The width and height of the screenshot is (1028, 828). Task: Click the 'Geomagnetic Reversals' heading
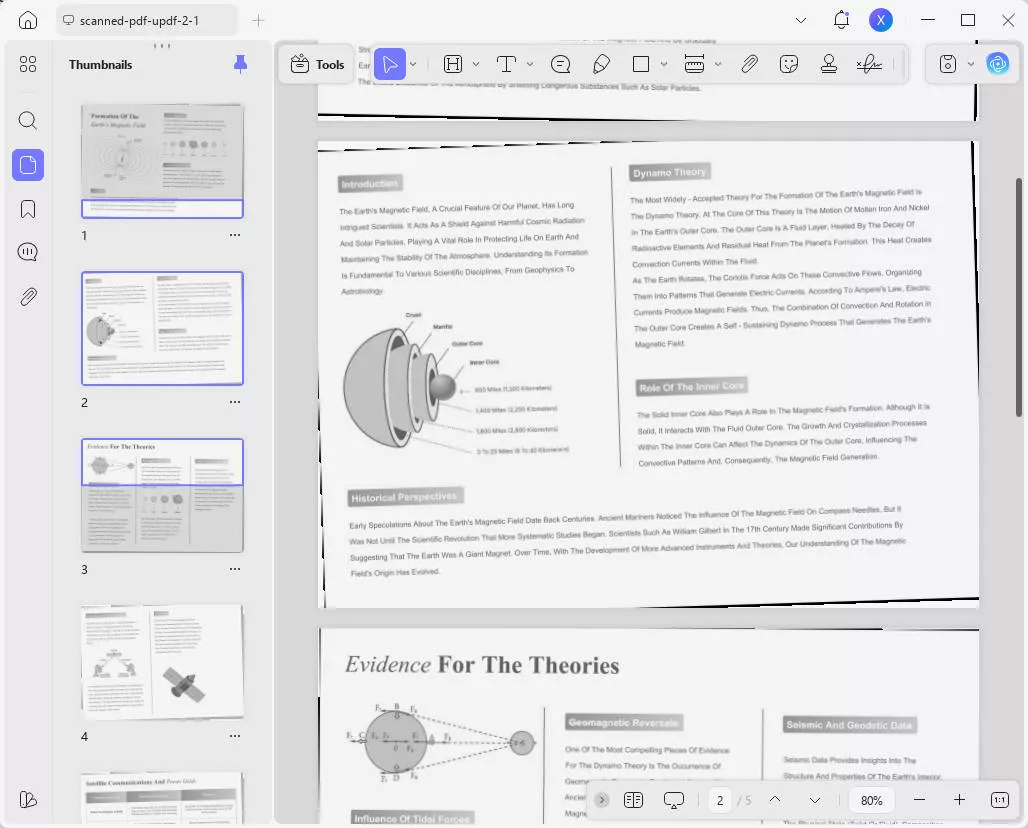[623, 722]
